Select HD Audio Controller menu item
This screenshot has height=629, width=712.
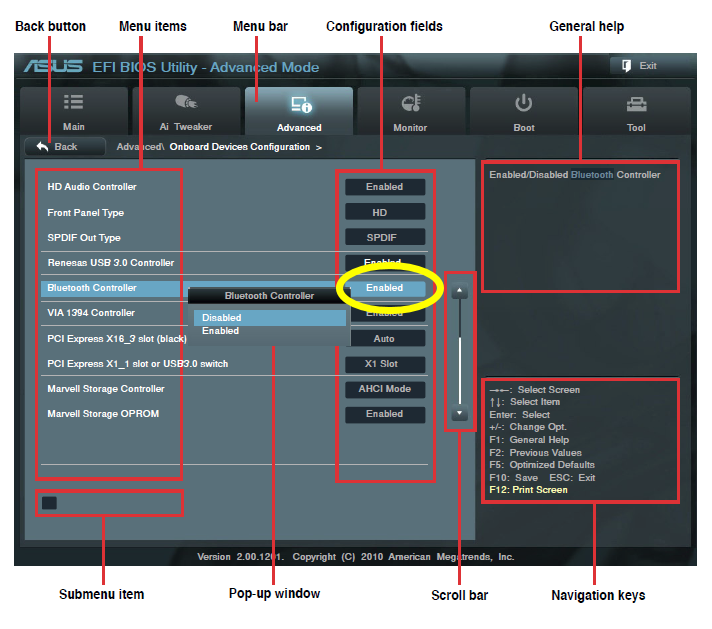point(92,187)
